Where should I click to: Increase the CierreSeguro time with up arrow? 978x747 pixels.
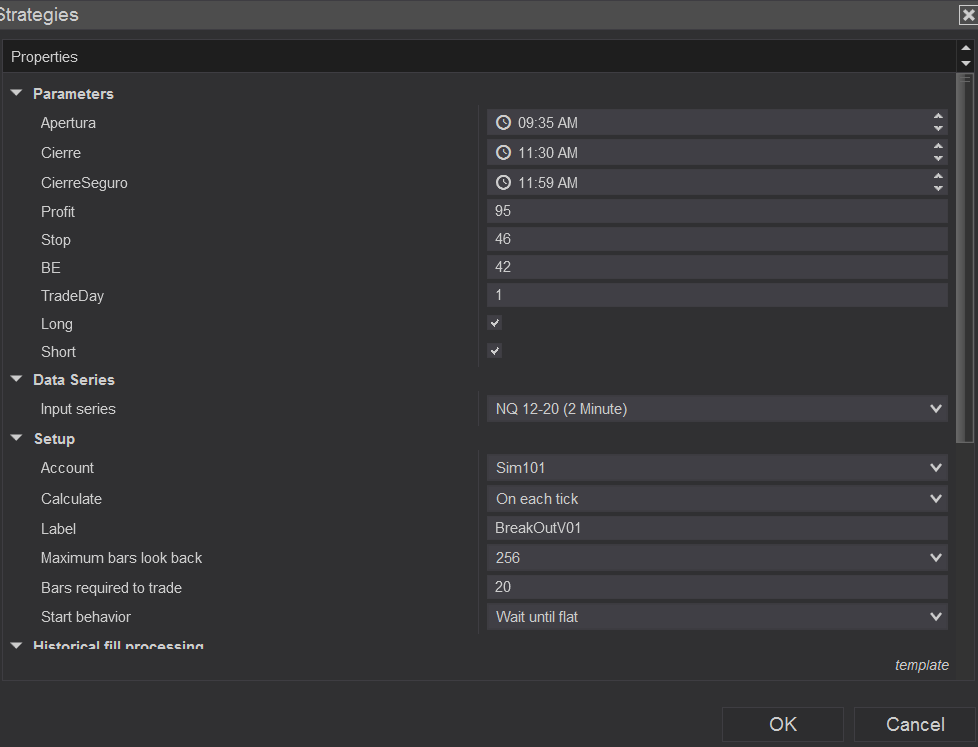click(x=938, y=176)
